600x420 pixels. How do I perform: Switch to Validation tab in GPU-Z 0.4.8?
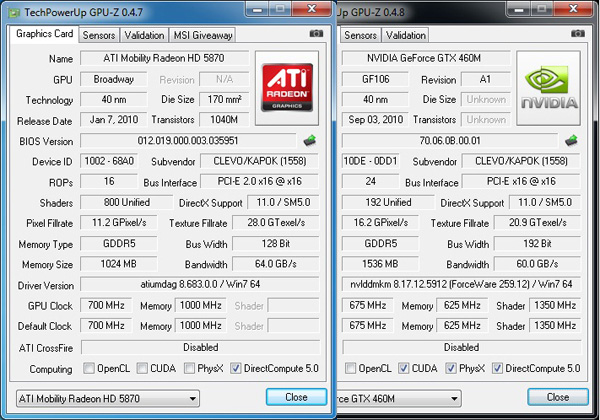(406, 35)
